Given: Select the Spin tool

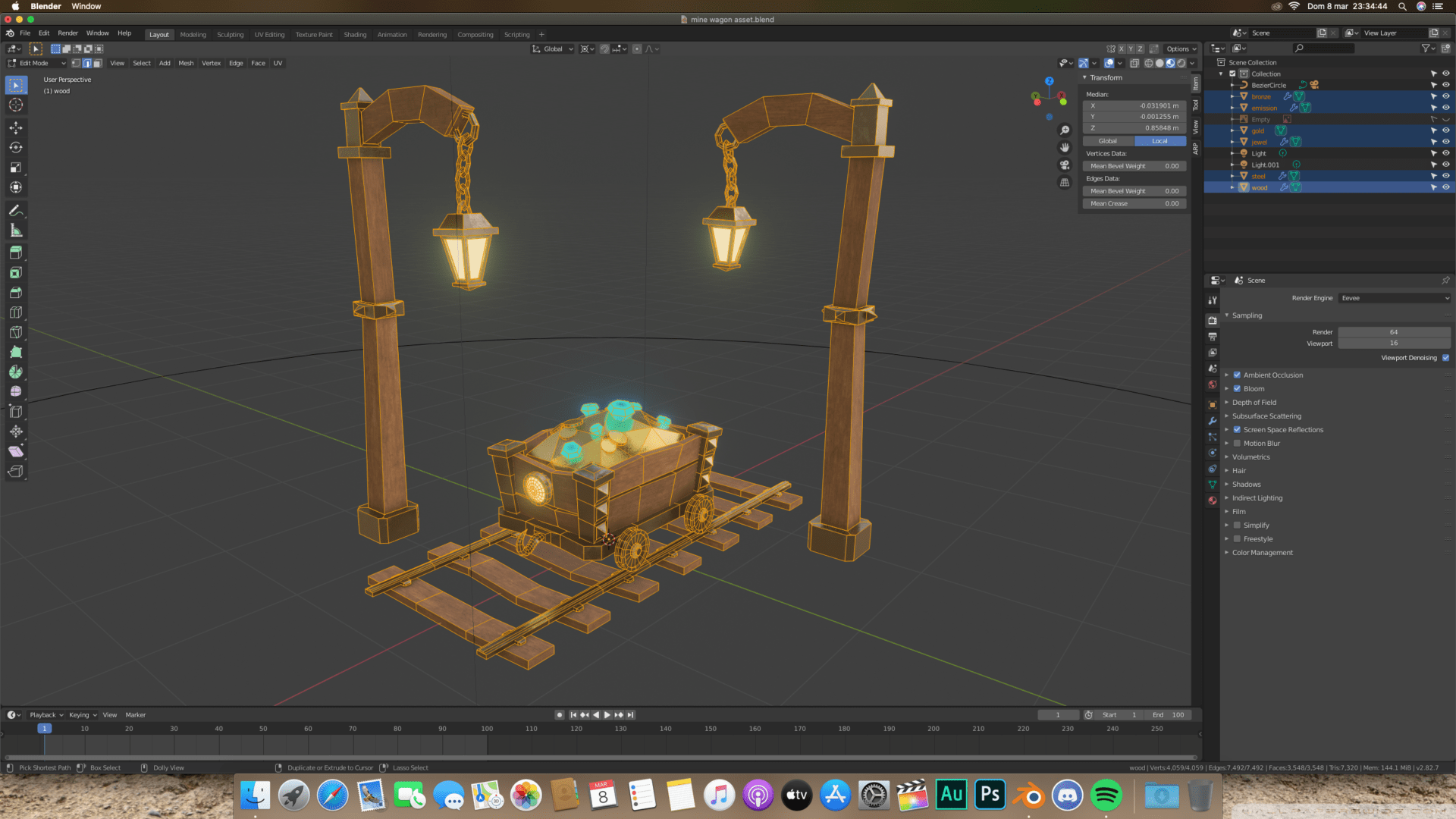Looking at the screenshot, I should (16, 372).
